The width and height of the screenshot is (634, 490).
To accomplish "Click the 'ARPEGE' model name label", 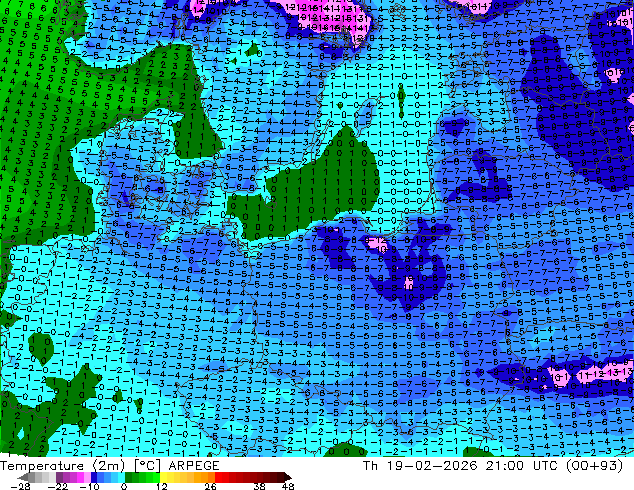I will click(x=194, y=466).
